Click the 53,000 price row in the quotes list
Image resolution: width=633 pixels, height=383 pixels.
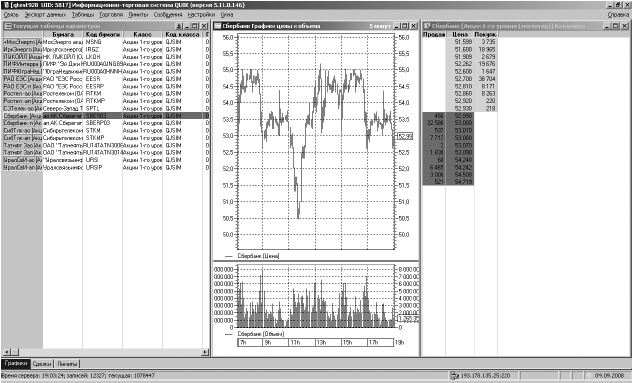448,123
